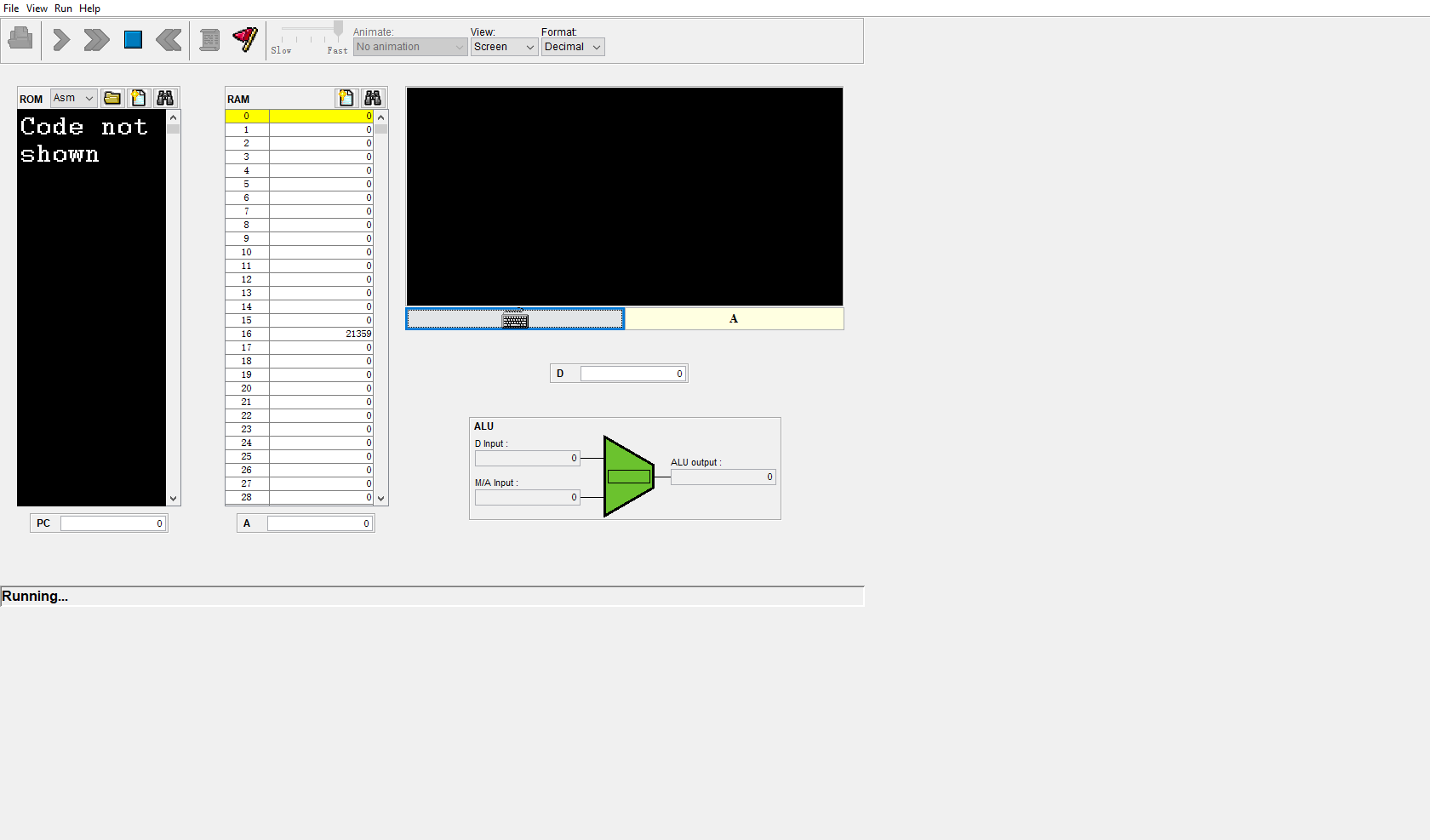The height and width of the screenshot is (840, 1430).
Task: Click the RAM search binoculars icon
Action: click(373, 98)
